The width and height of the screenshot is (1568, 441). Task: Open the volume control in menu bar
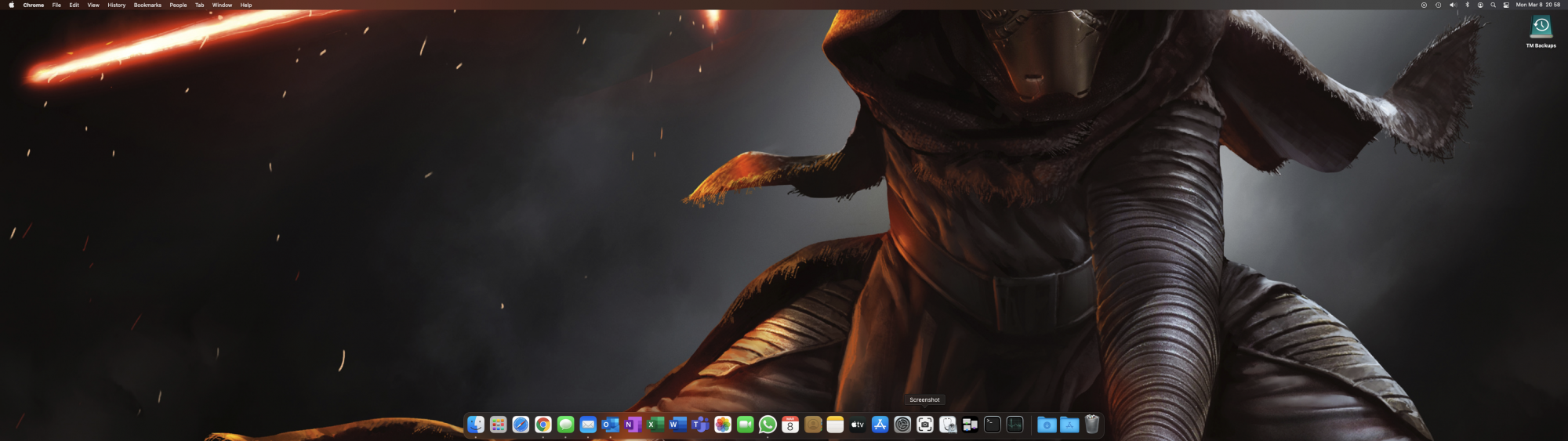point(1453,5)
